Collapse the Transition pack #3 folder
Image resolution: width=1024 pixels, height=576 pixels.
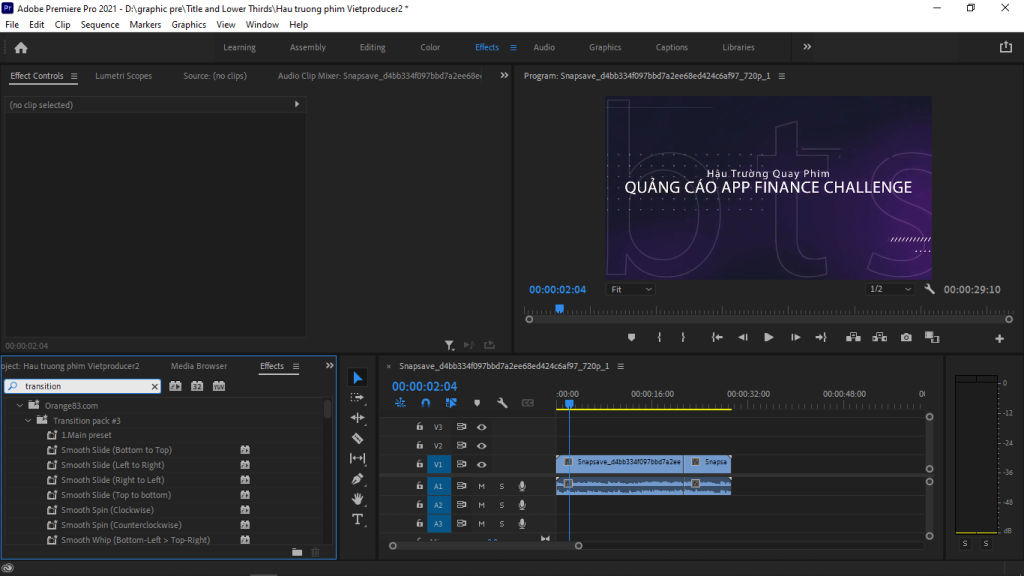point(27,419)
